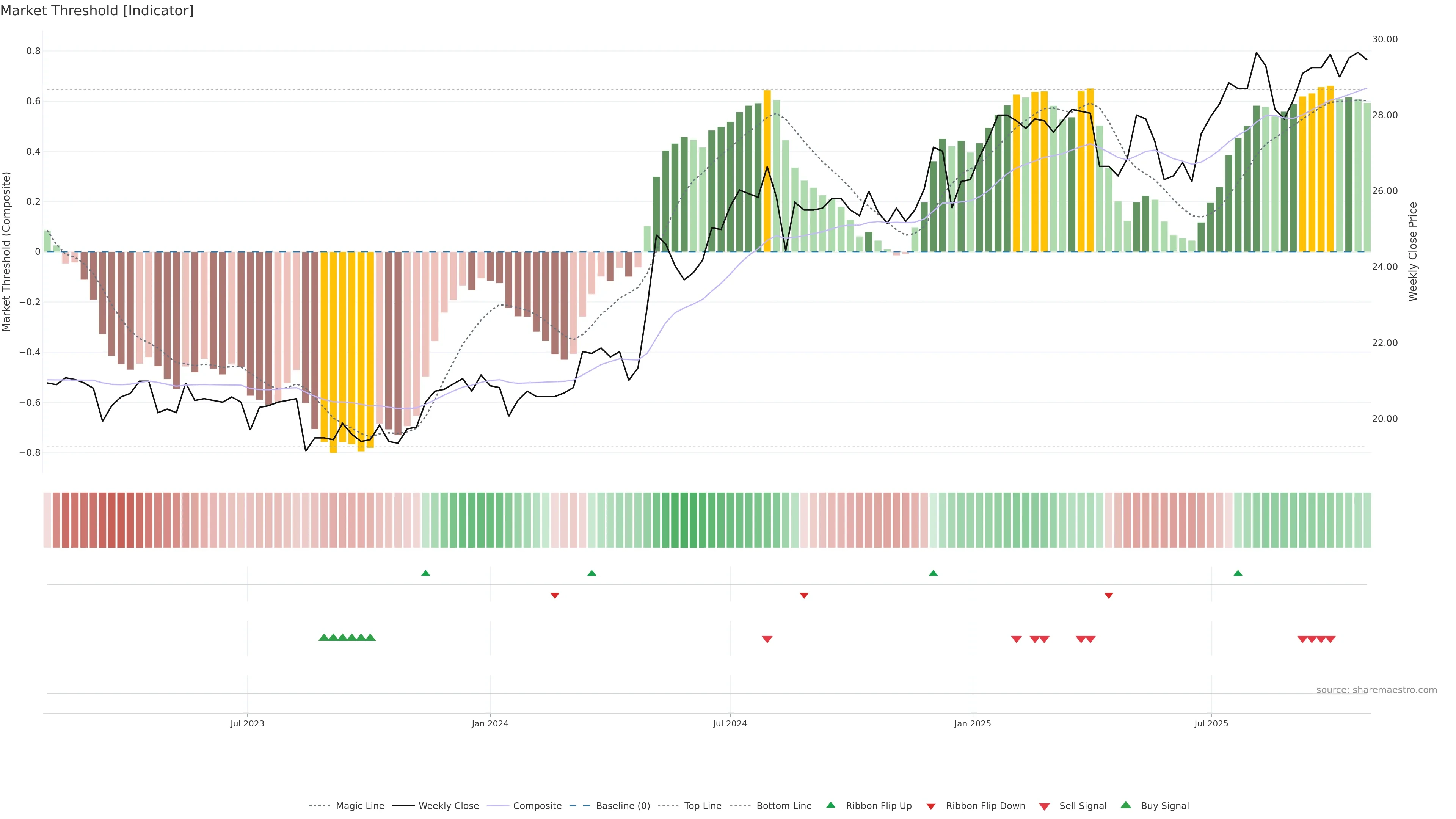Click the source: sharemaestro.com text
Viewport: 1456px width, 819px height.
tap(1376, 690)
